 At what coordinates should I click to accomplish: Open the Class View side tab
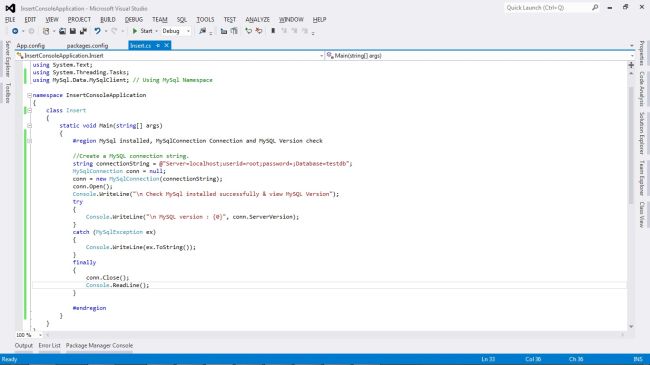pos(642,215)
